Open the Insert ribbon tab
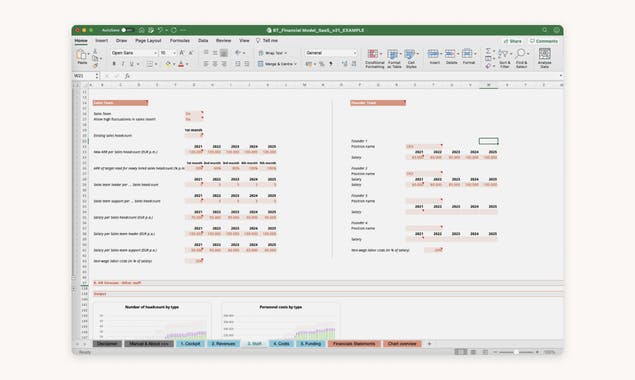Viewport: 635px width, 380px height. 101,41
